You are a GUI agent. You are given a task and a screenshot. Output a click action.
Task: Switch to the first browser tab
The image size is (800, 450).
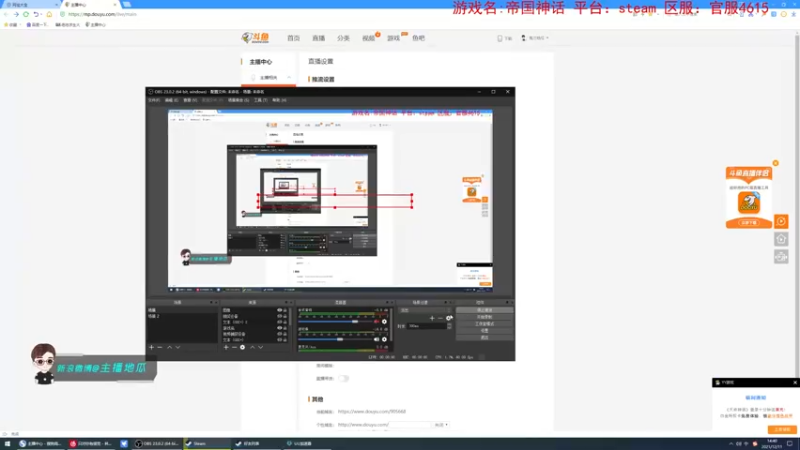[31, 4]
